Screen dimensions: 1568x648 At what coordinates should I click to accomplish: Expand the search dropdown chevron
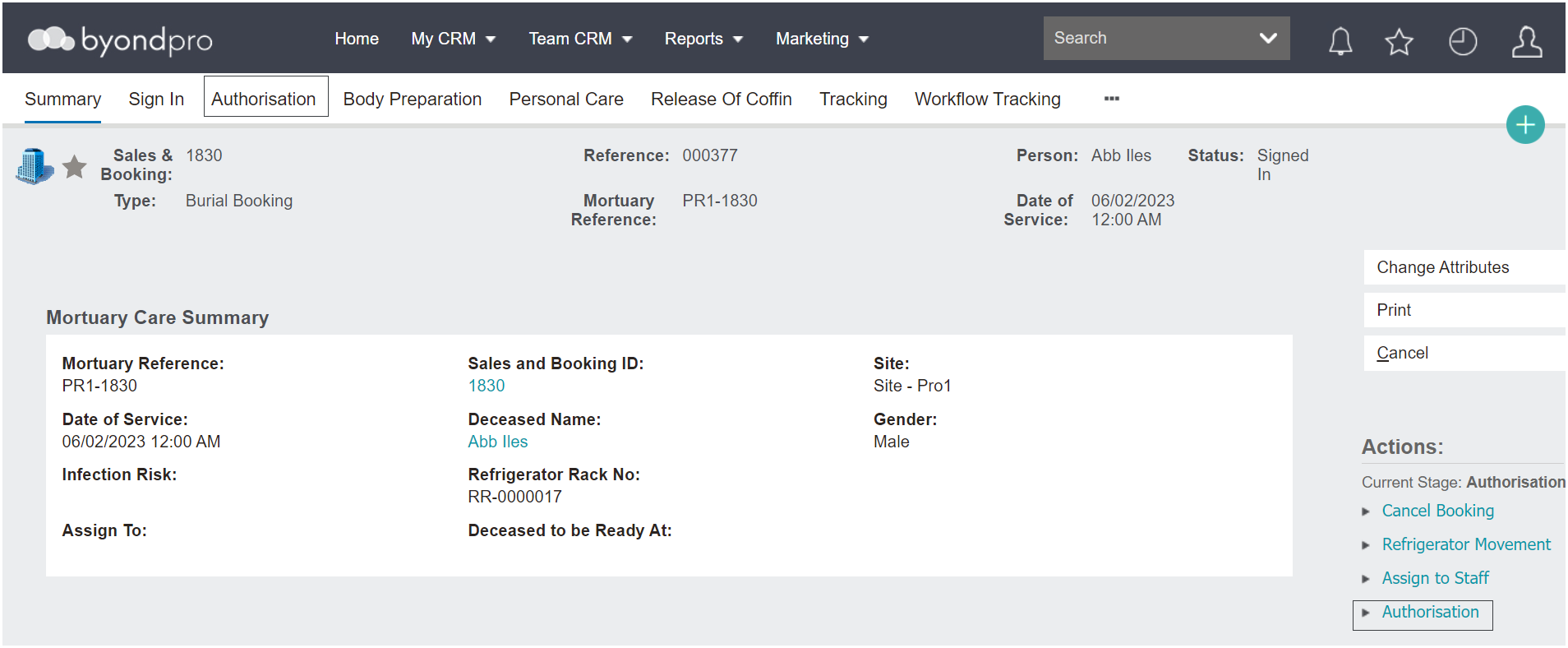pos(1268,38)
